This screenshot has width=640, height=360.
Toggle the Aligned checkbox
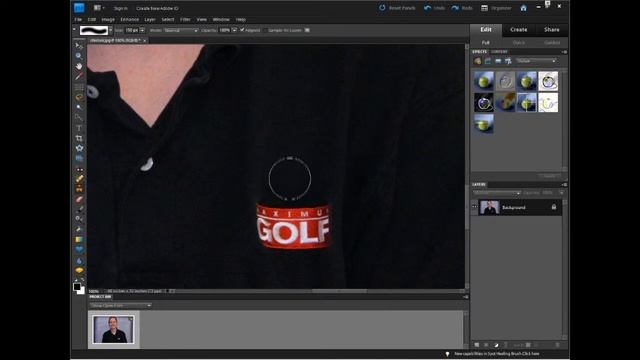[242, 30]
